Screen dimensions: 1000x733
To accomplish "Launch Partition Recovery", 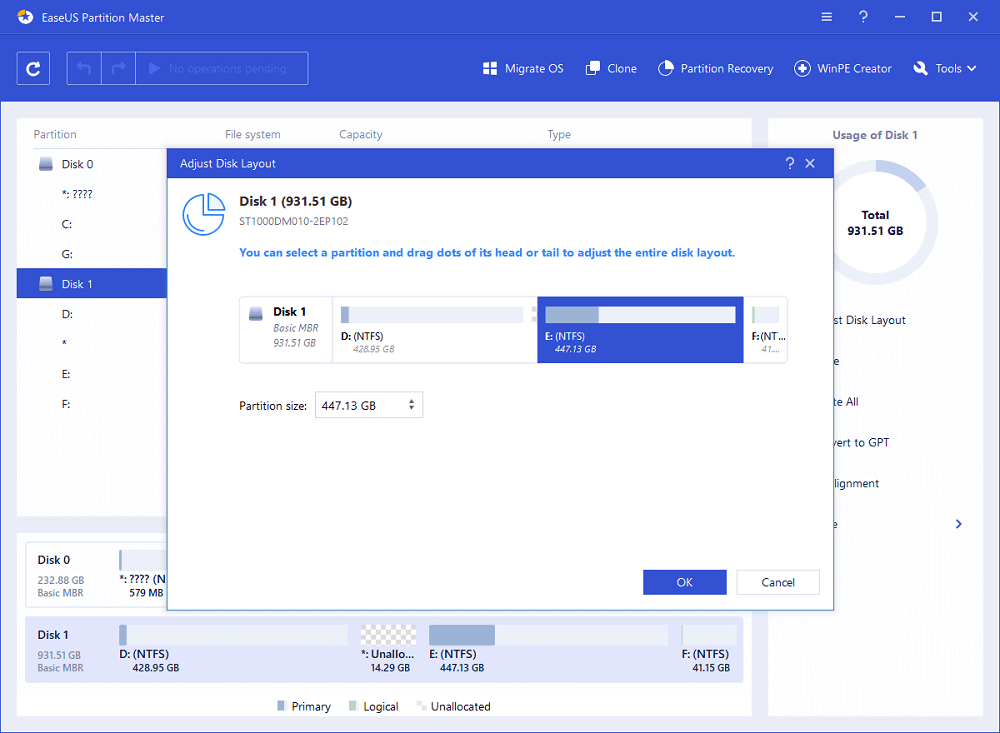I will pyautogui.click(x=716, y=68).
